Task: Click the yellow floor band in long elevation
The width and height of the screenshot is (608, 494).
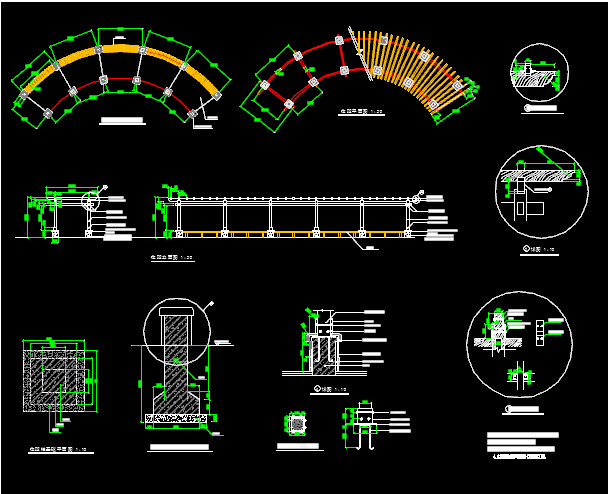Action: (290, 235)
